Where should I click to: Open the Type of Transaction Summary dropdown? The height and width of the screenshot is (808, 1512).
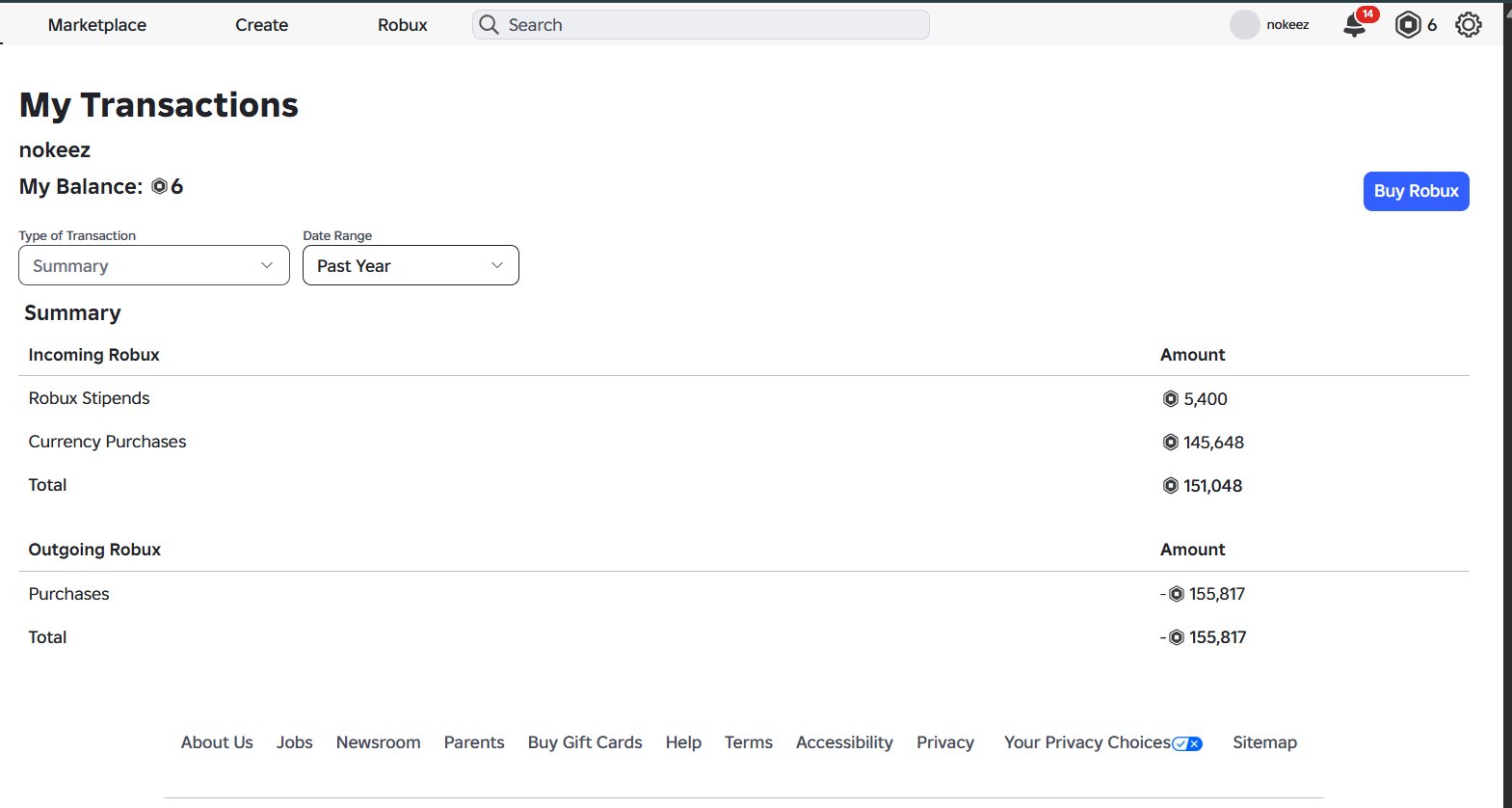pos(154,265)
